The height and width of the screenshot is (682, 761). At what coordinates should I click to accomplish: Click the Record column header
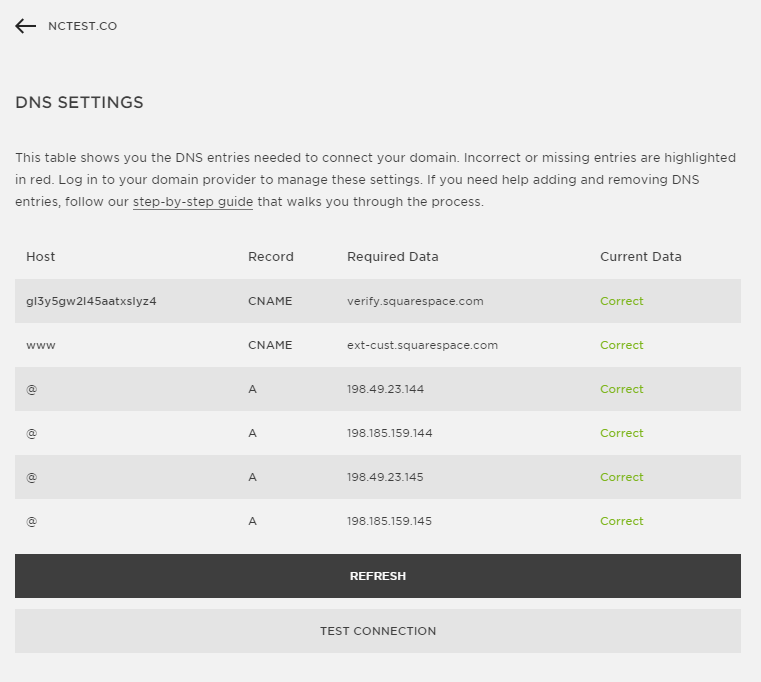[271, 256]
